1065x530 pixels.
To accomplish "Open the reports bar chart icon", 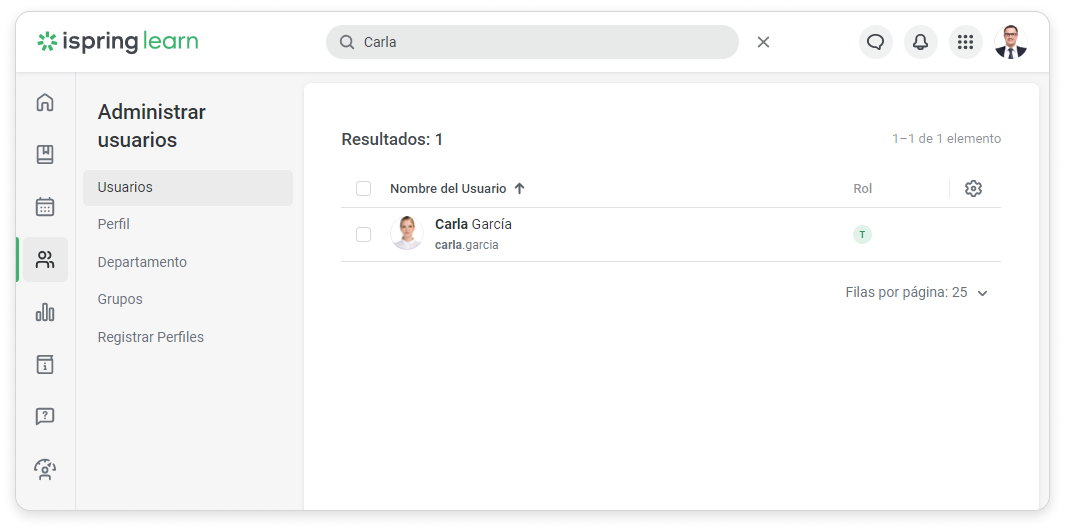I will pyautogui.click(x=45, y=312).
